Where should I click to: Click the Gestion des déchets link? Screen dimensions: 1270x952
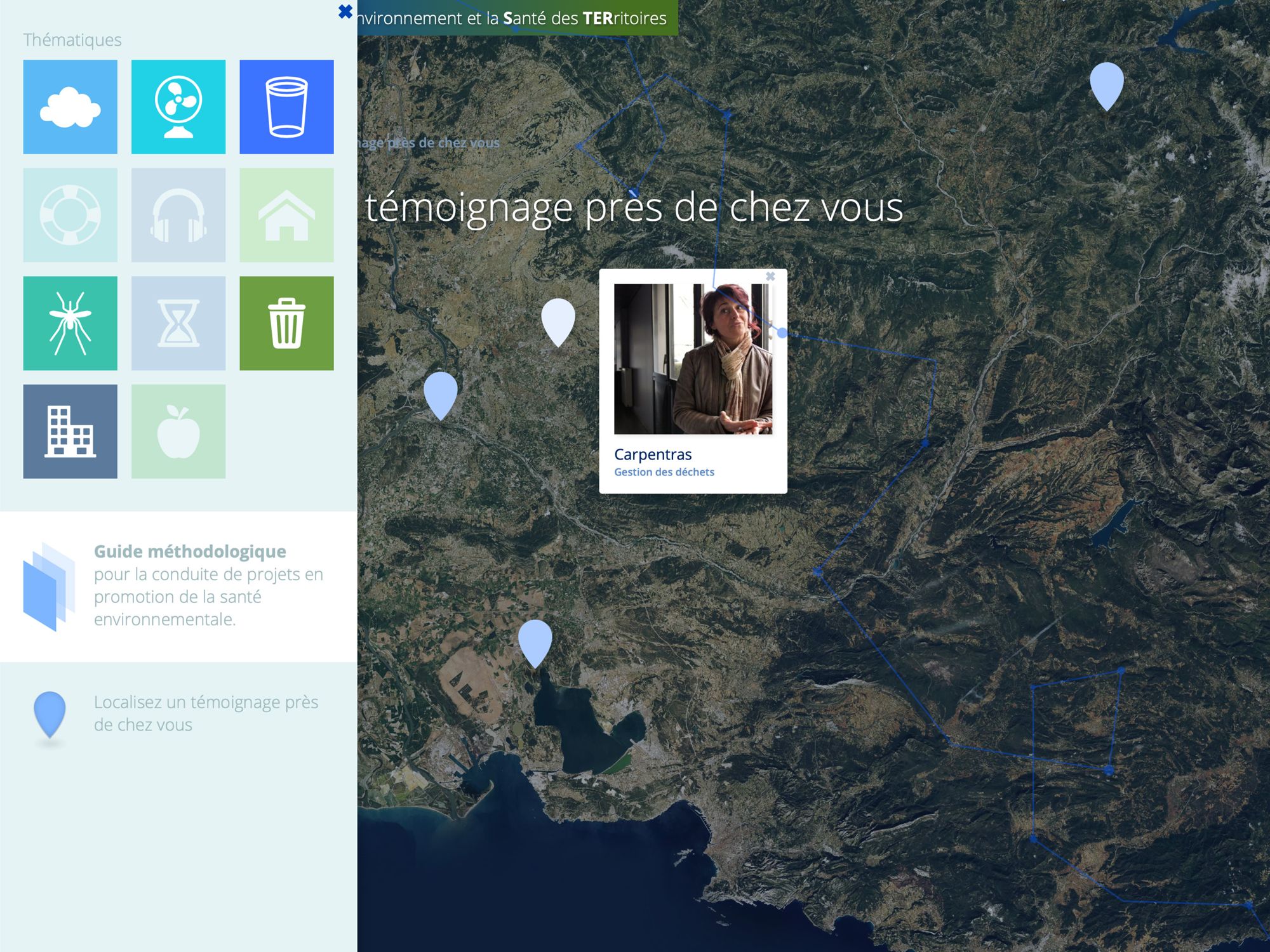[x=664, y=472]
